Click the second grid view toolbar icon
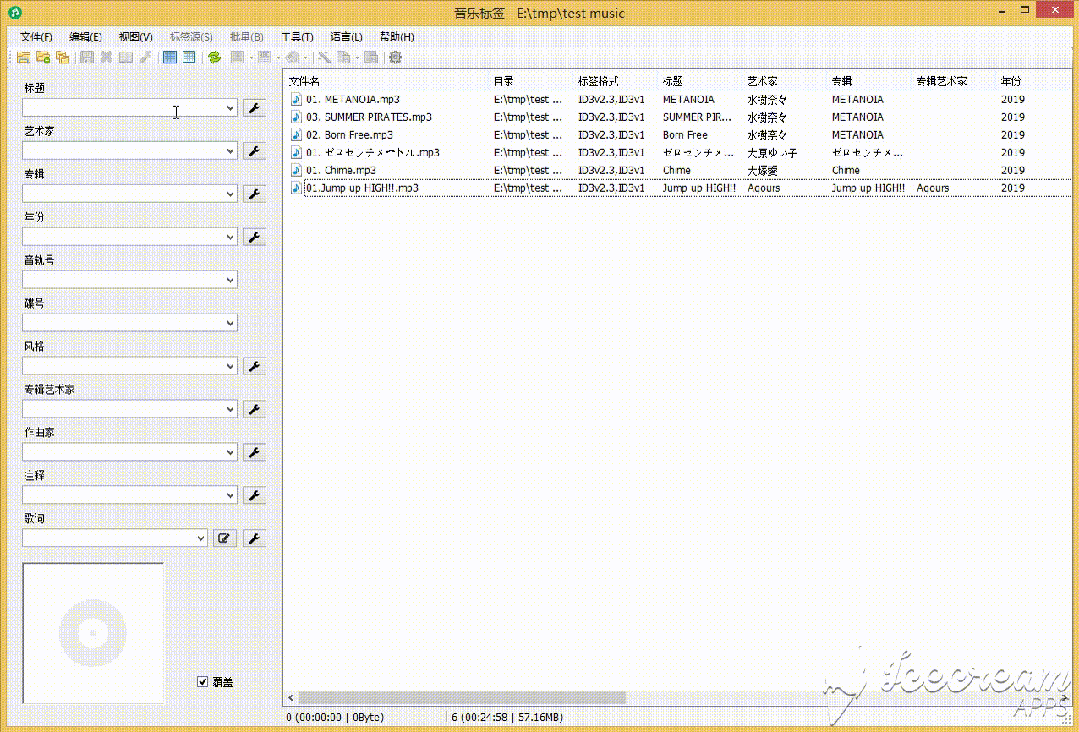Screen dimensions: 1079x732 [189, 57]
